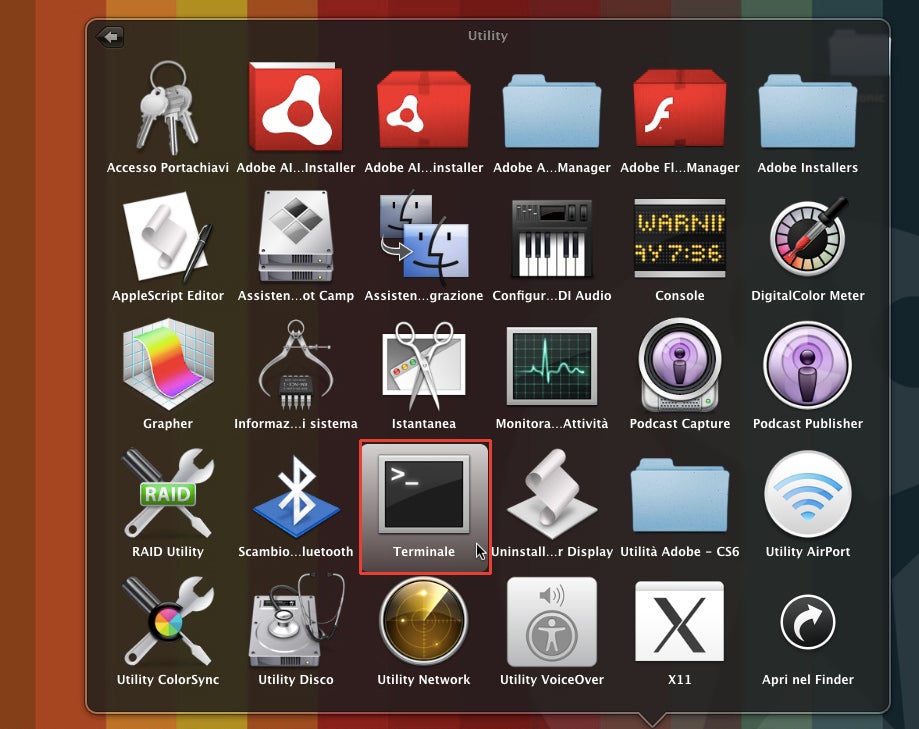Open the X11 app

(680, 621)
